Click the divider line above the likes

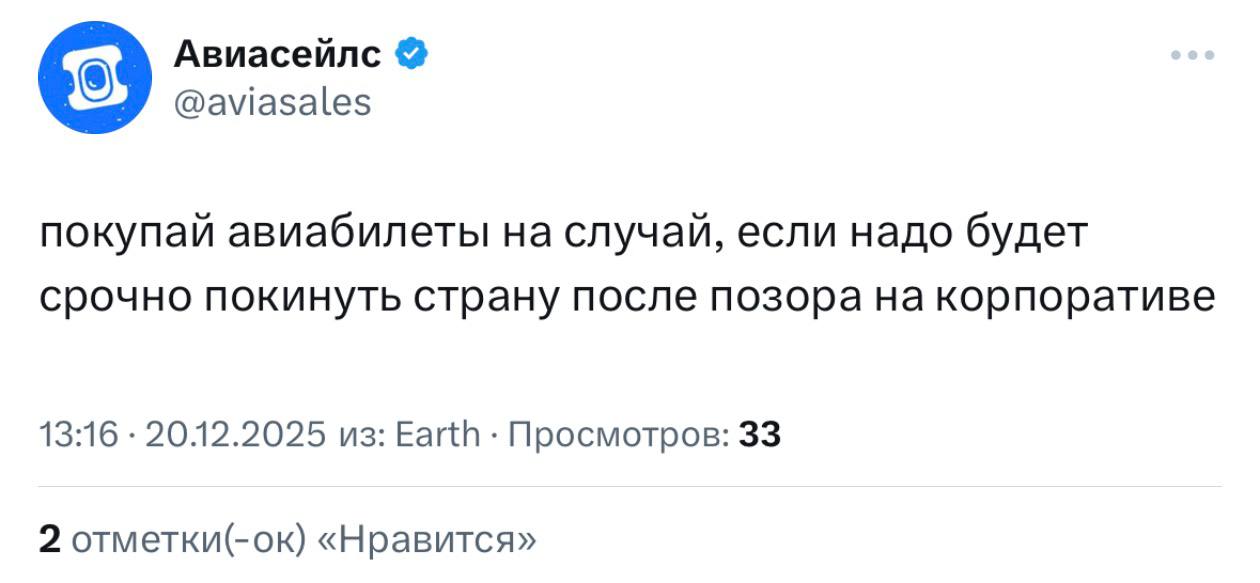(630, 486)
